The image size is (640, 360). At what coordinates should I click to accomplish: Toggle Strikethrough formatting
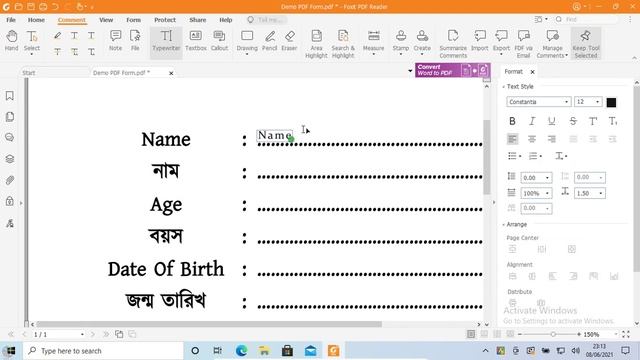(573, 121)
